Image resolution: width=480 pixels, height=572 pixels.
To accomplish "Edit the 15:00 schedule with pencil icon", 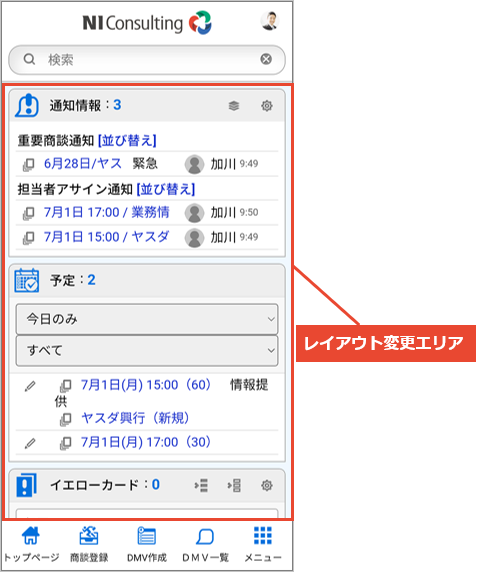I will (x=30, y=386).
